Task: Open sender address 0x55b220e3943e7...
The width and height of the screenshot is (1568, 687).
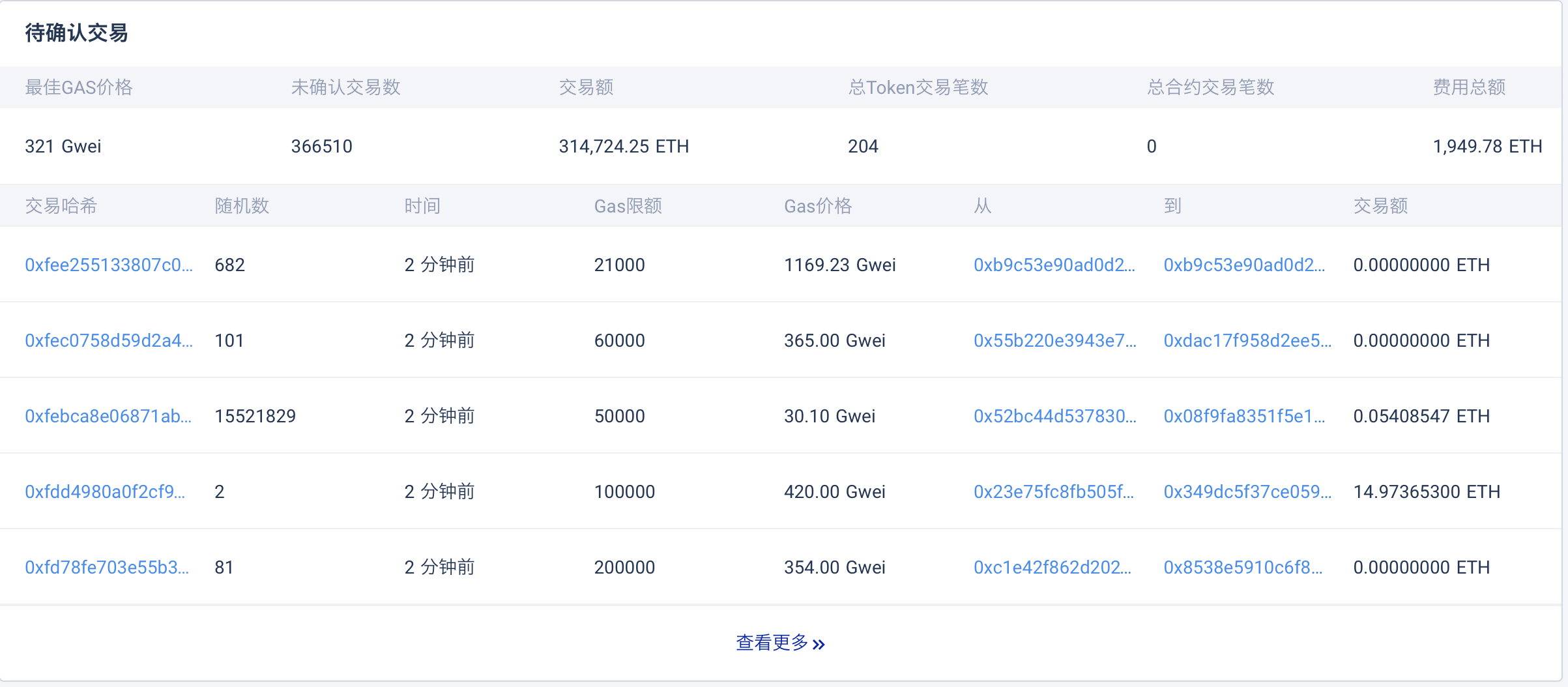Action: point(1055,340)
